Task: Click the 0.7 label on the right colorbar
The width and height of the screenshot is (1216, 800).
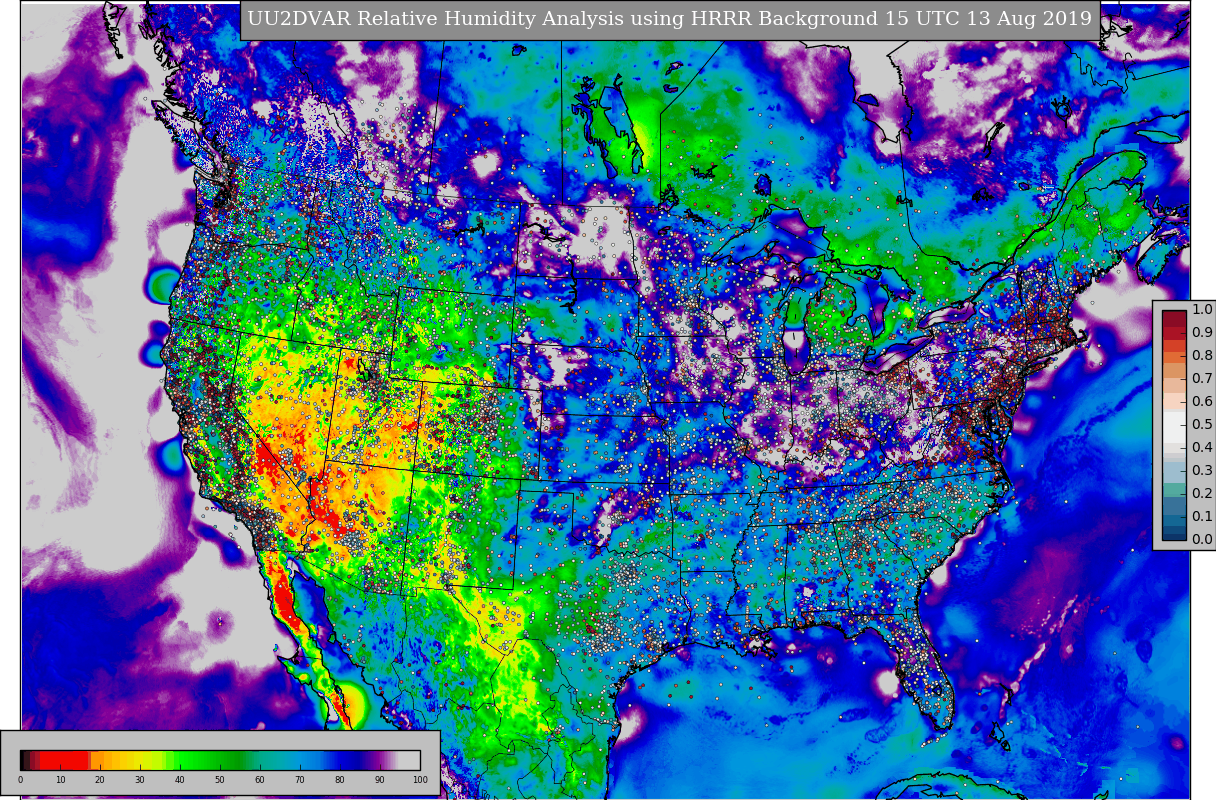Action: 1202,379
